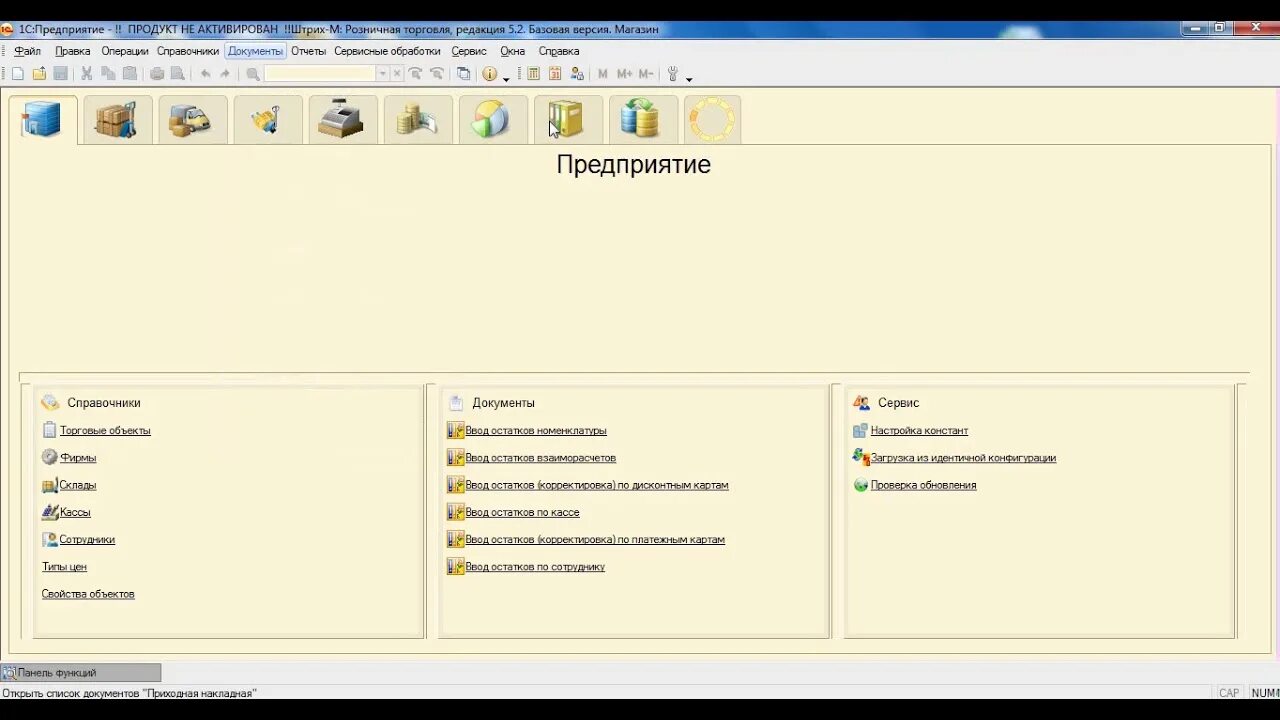Viewport: 1280px width, 720px height.
Task: Click the Undo arrow toolbar icon
Action: 205,74
